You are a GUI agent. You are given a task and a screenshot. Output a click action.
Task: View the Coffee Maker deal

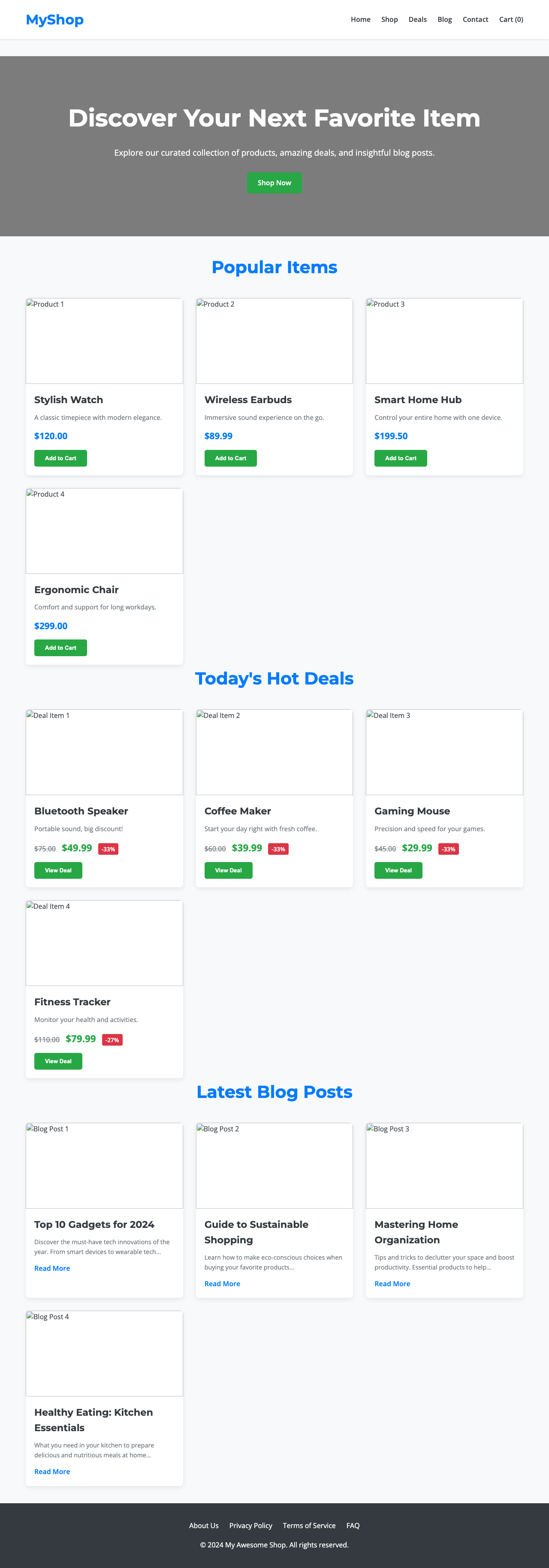pyautogui.click(x=228, y=870)
